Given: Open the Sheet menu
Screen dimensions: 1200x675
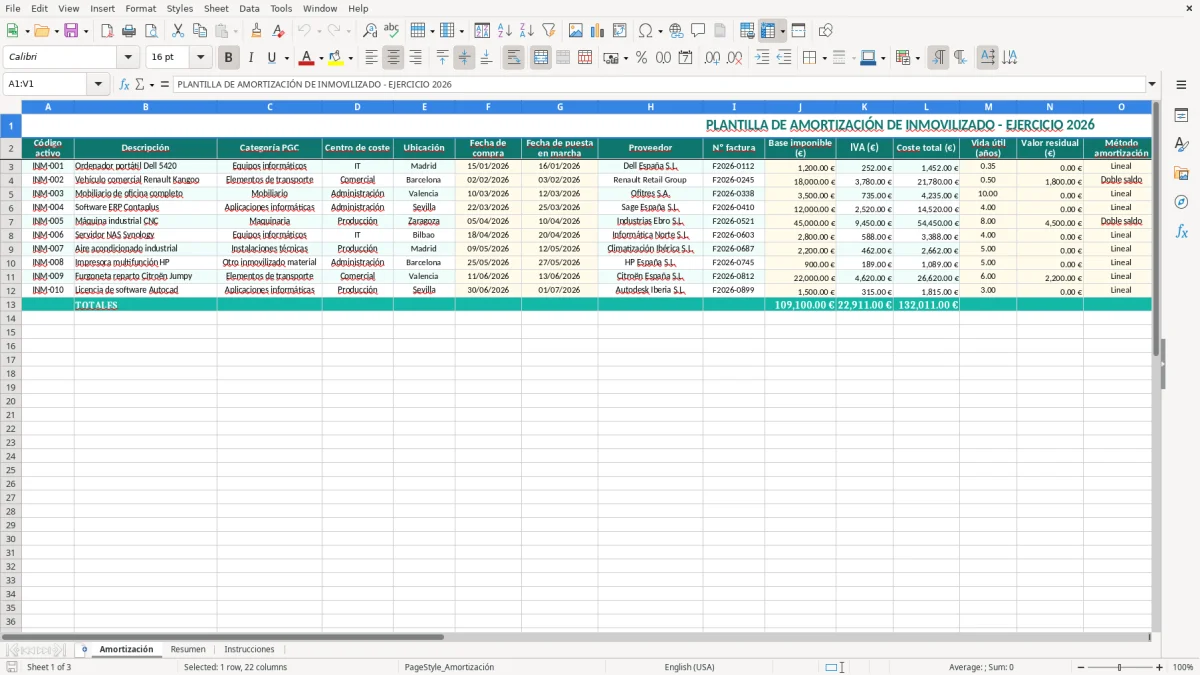Looking at the screenshot, I should (x=216, y=8).
